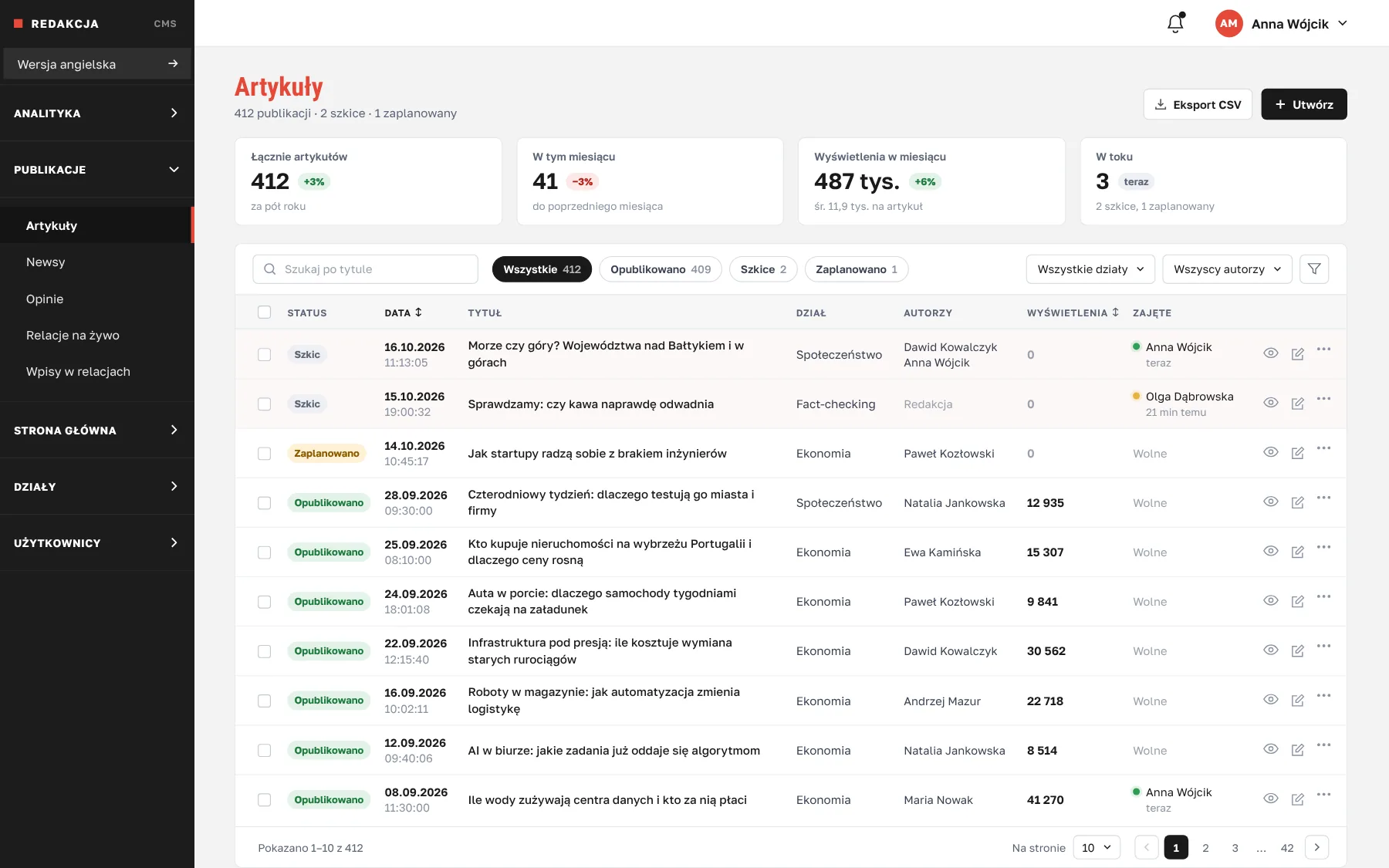Sort table by Wyświetlenia column
The width and height of the screenshot is (1389, 868).
coord(1073,312)
